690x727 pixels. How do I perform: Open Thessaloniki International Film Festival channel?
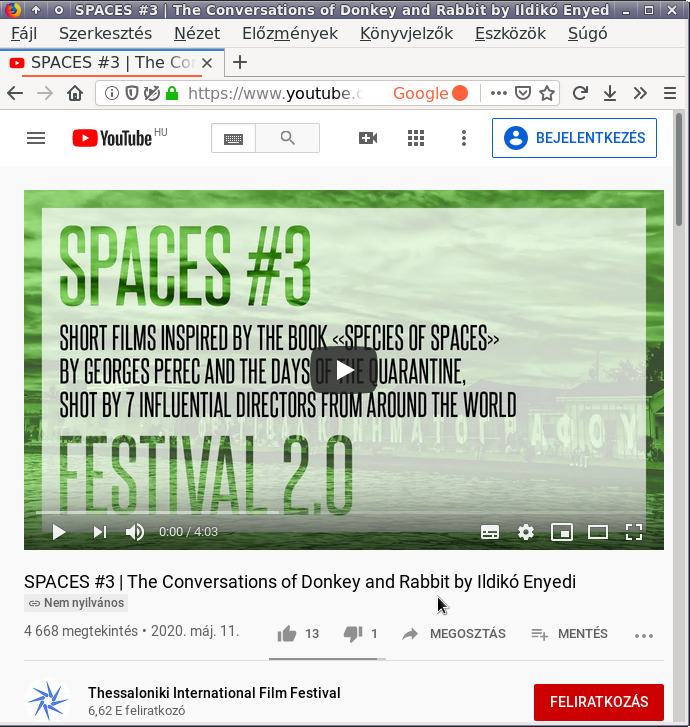214,693
